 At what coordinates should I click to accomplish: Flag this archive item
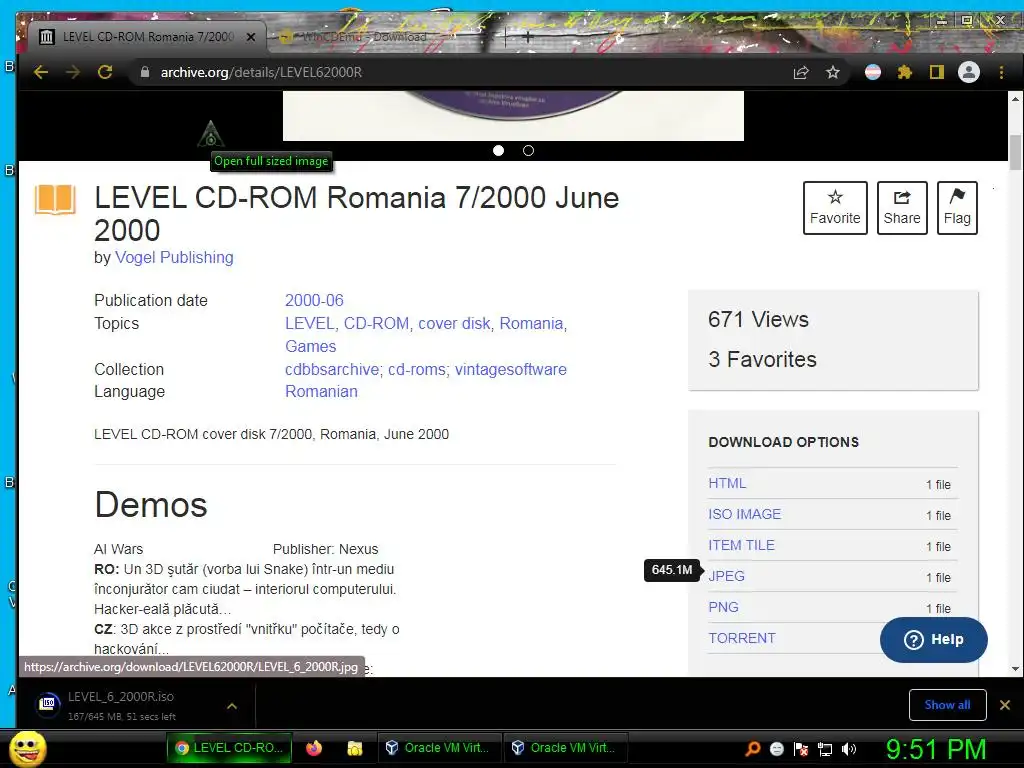click(957, 208)
